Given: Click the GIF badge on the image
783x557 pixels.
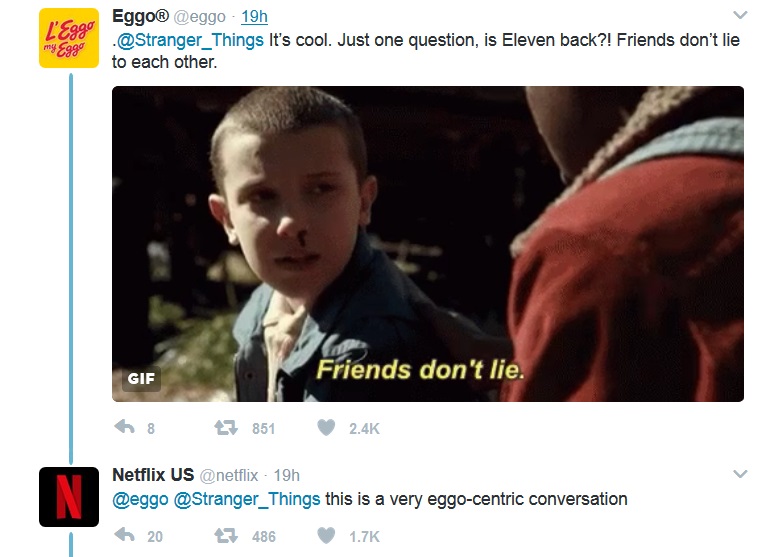Looking at the screenshot, I should click(141, 379).
